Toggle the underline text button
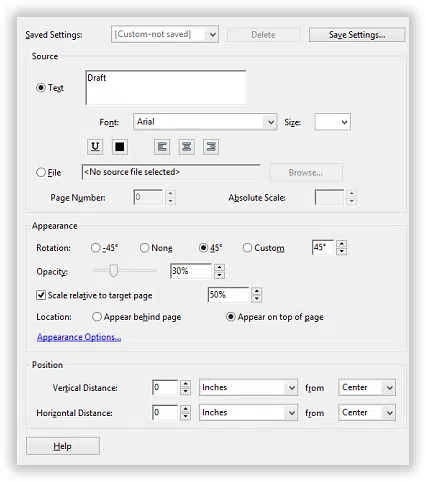Image resolution: width=426 pixels, height=482 pixels. (x=95, y=147)
